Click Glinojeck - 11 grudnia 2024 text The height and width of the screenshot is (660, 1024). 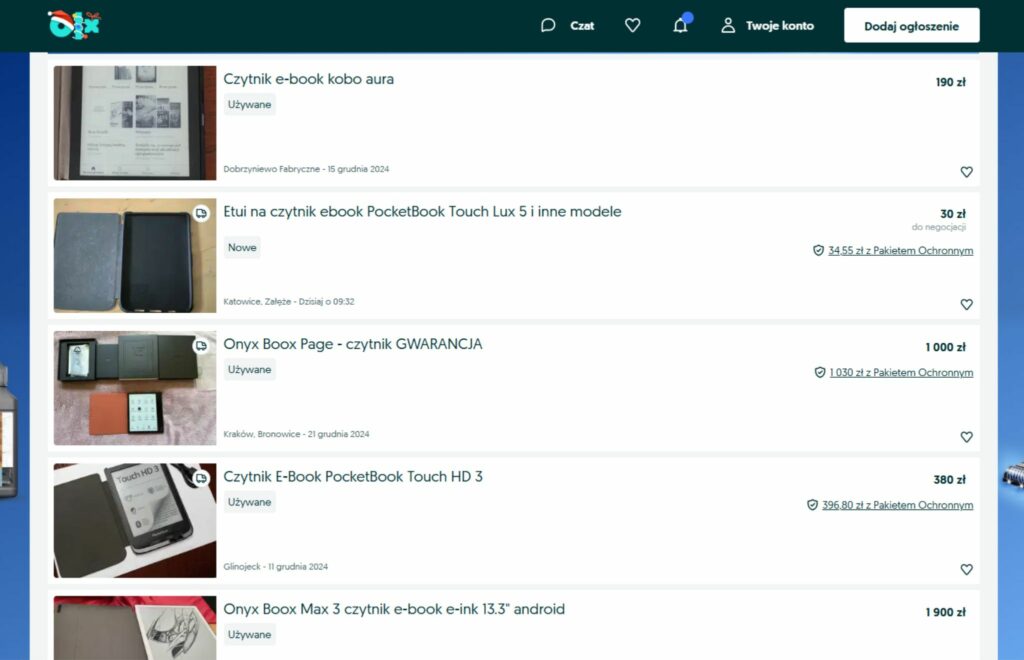click(276, 567)
